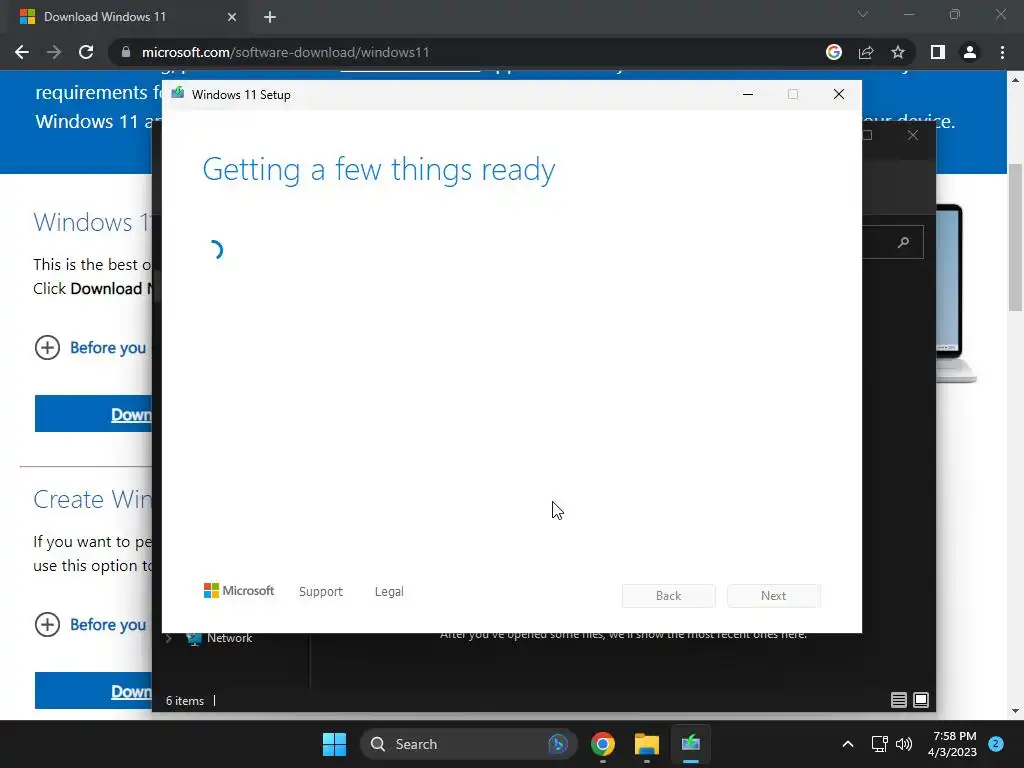Open Bing chat icon in search box
The image size is (1024, 768).
click(558, 744)
